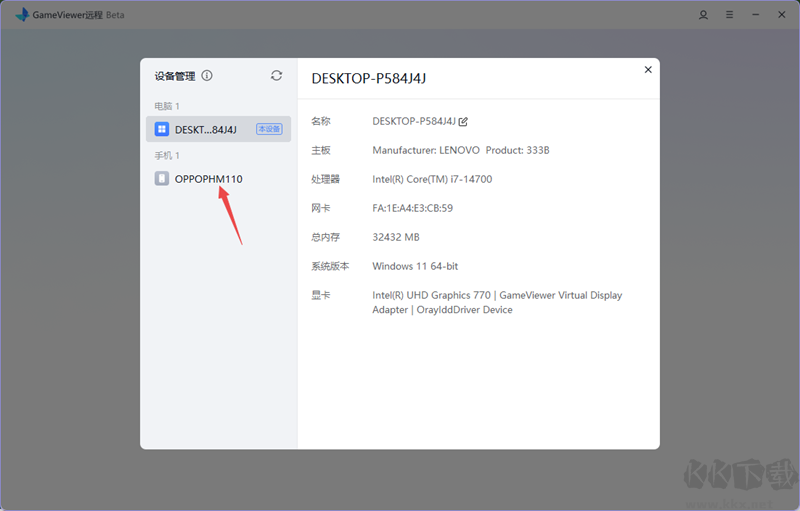Select the DESKT...84J4J computer entry
The width and height of the screenshot is (800, 511).
click(x=206, y=129)
